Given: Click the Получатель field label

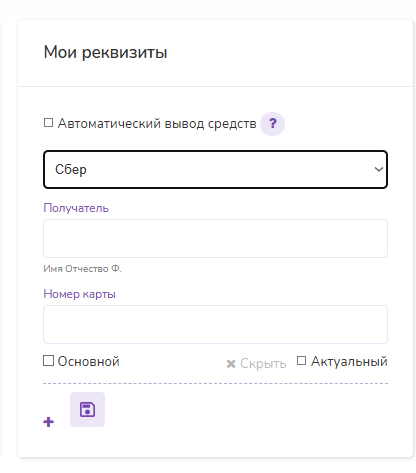Looking at the screenshot, I should (76, 208).
